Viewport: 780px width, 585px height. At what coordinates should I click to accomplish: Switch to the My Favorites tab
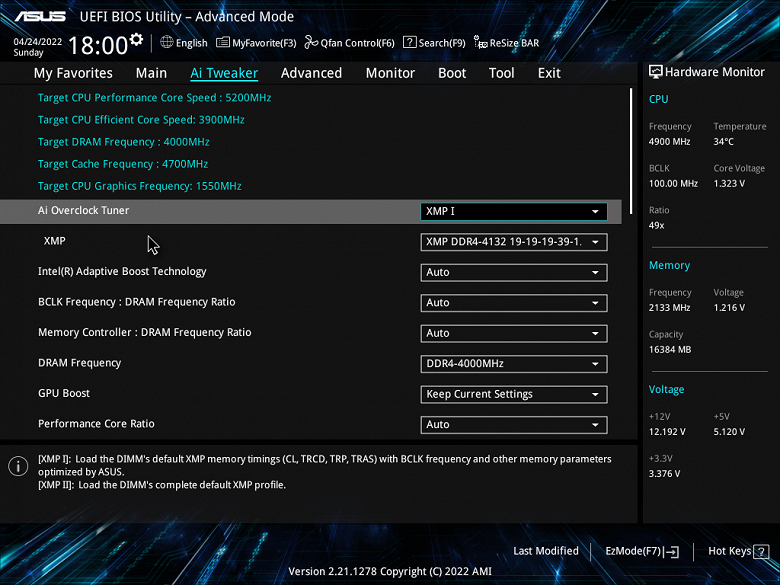coord(73,73)
